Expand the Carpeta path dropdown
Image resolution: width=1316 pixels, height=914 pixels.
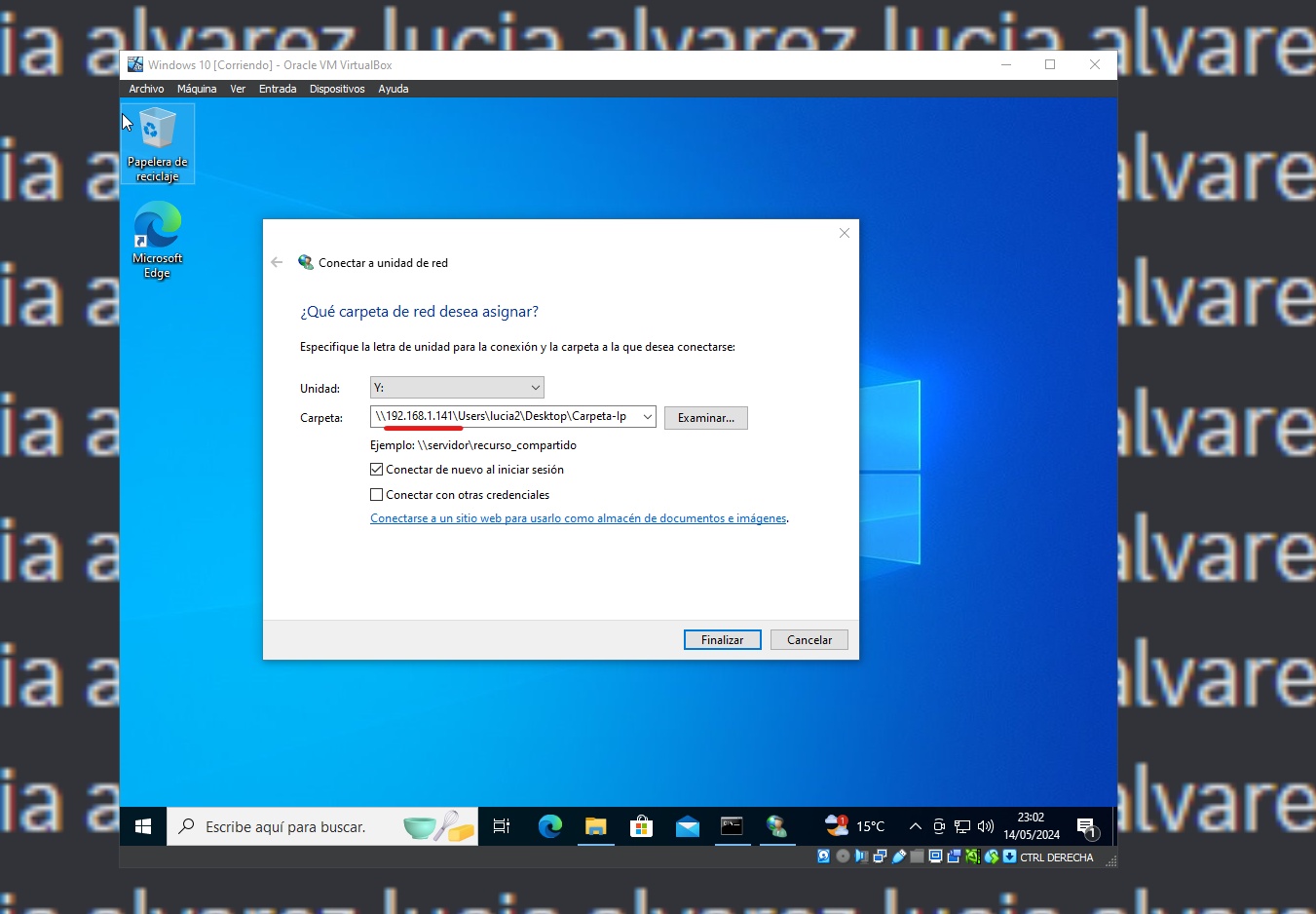click(649, 415)
